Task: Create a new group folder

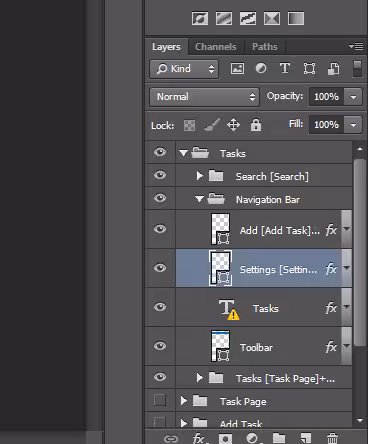Action: (x=279, y=438)
